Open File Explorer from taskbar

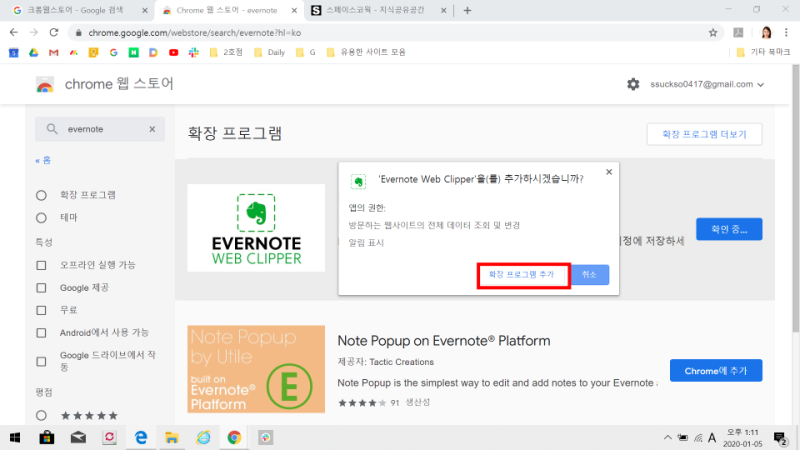[172, 438]
